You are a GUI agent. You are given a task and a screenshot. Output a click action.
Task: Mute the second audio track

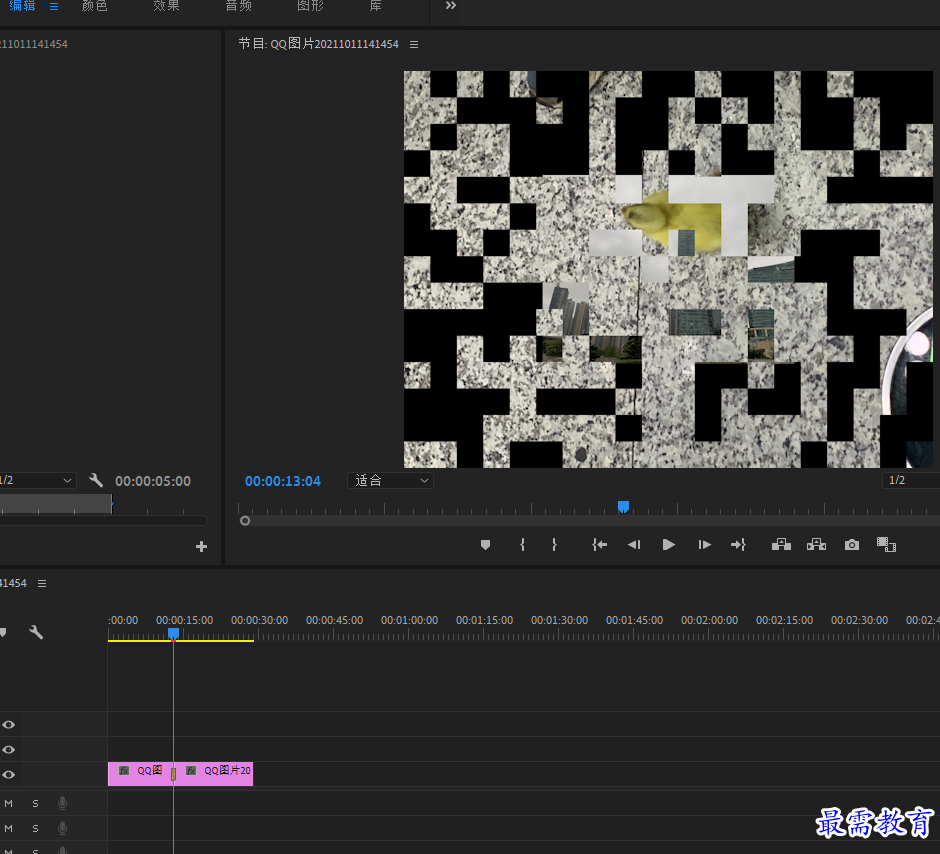8,828
